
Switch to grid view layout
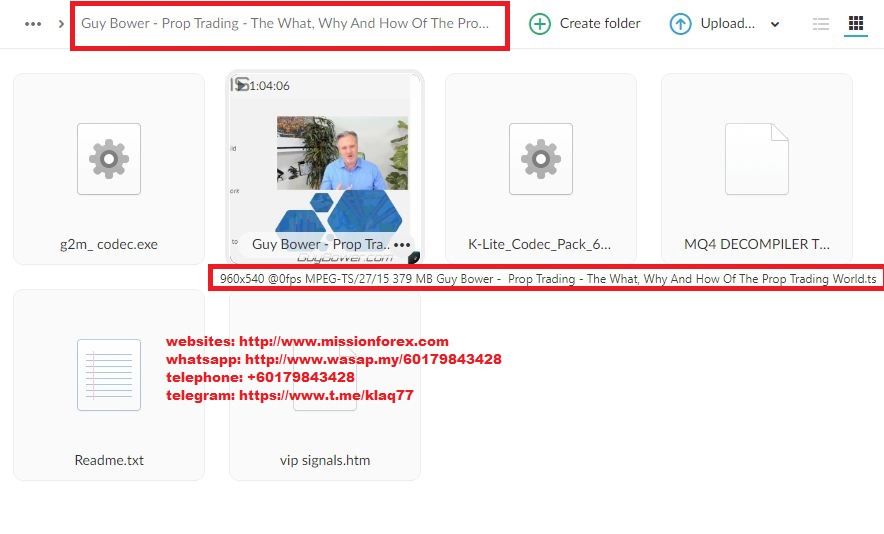pyautogui.click(x=856, y=24)
